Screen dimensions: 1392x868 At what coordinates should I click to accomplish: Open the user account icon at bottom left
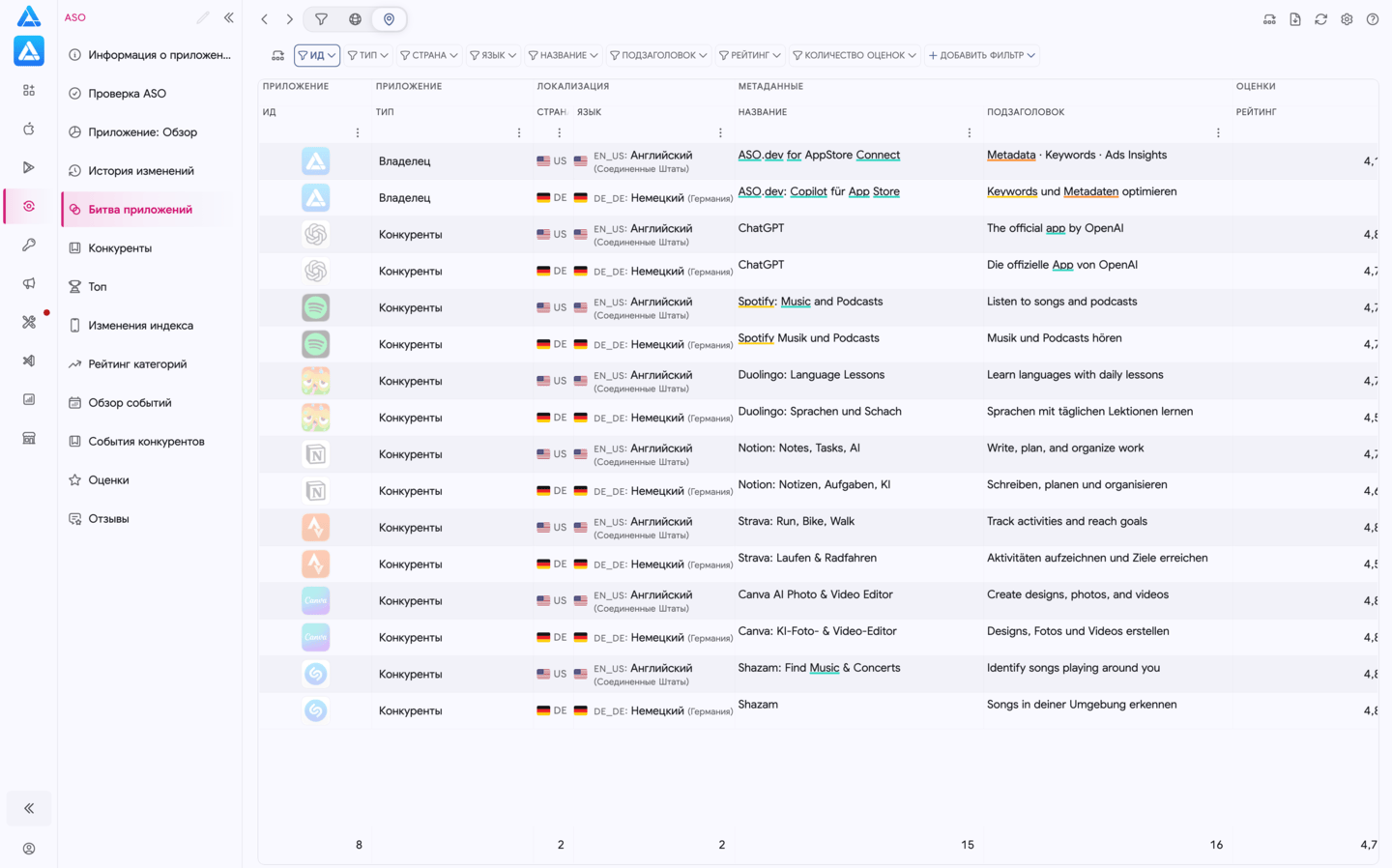click(x=29, y=849)
